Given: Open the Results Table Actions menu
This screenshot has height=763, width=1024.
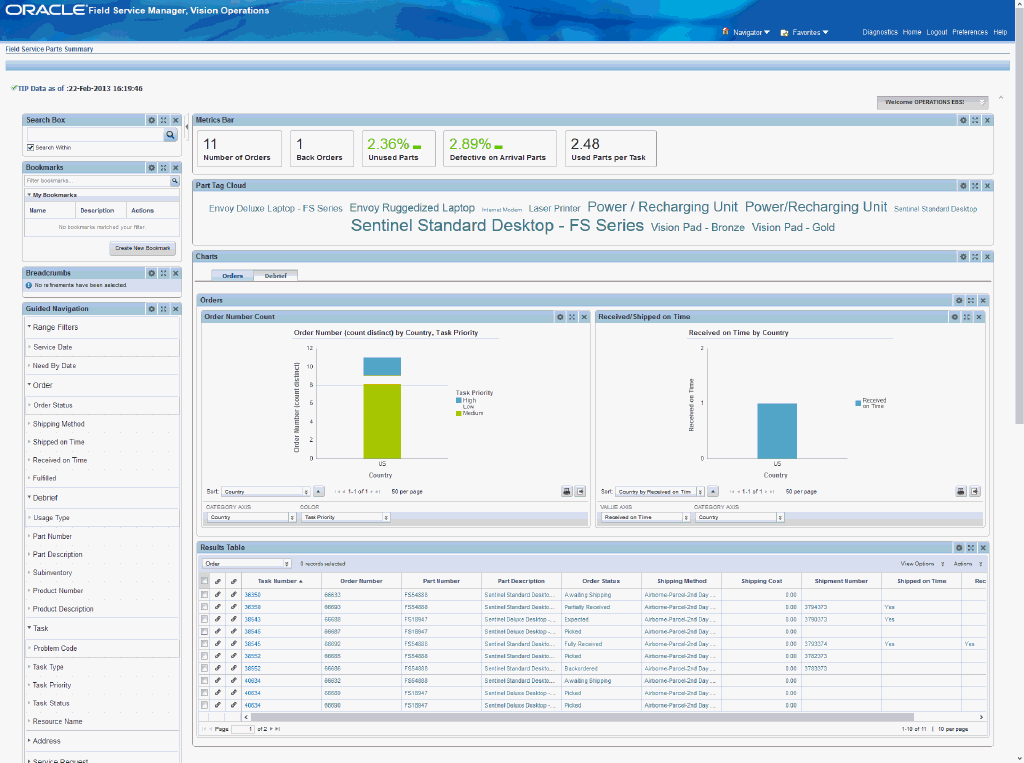Looking at the screenshot, I should tap(968, 564).
